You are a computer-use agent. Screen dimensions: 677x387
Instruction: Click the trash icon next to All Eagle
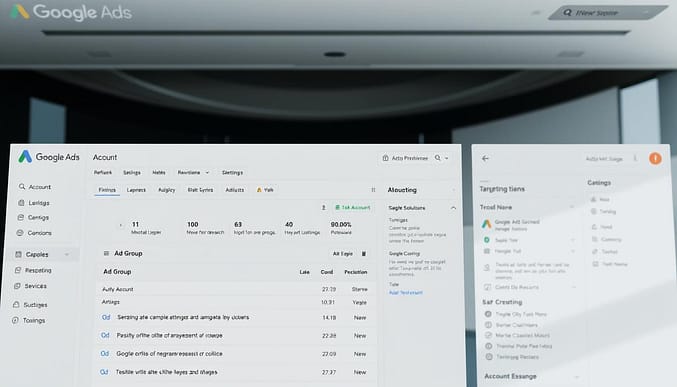point(364,254)
